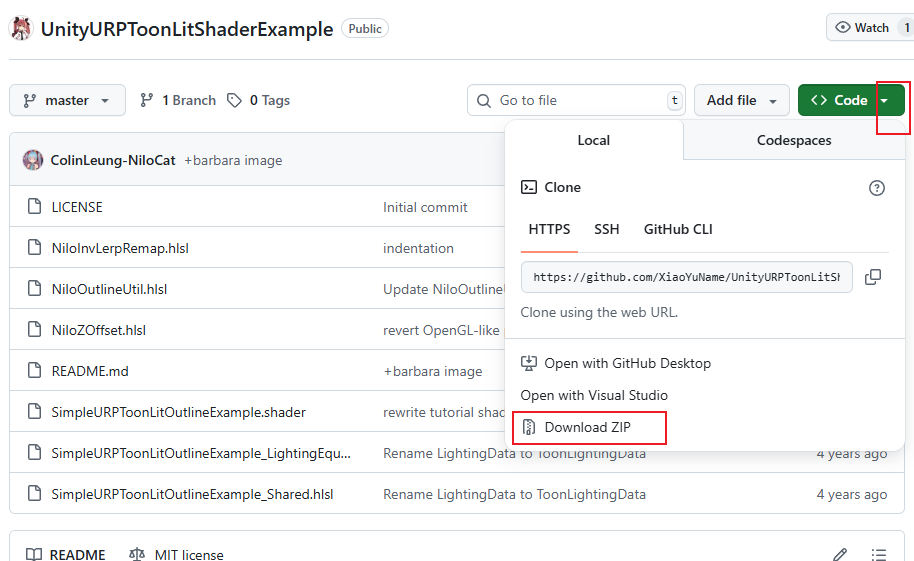This screenshot has width=914, height=561.
Task: Click Open with Visual Studio
Action: pos(594,395)
